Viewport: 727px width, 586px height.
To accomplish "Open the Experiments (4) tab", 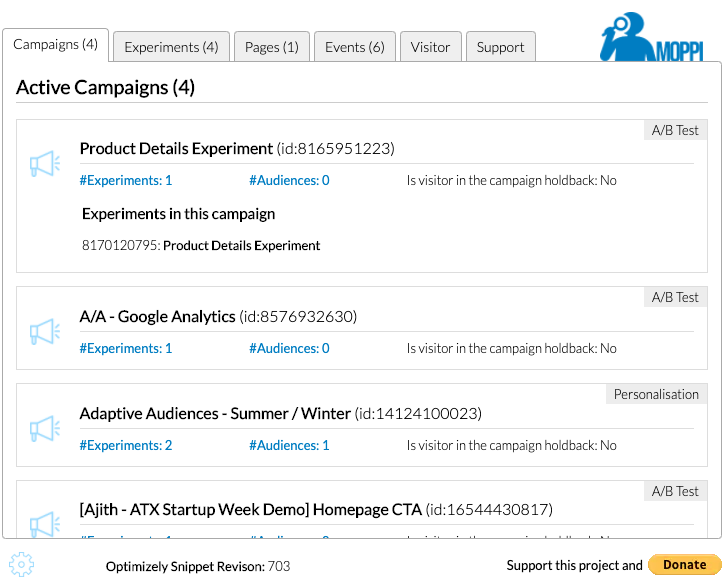I will [x=171, y=47].
